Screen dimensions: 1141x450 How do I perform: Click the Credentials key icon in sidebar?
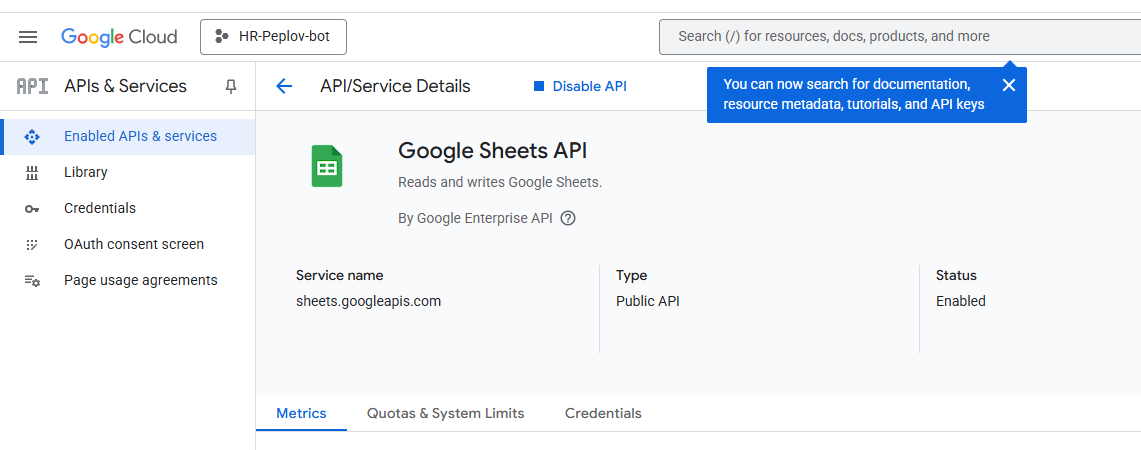point(32,209)
